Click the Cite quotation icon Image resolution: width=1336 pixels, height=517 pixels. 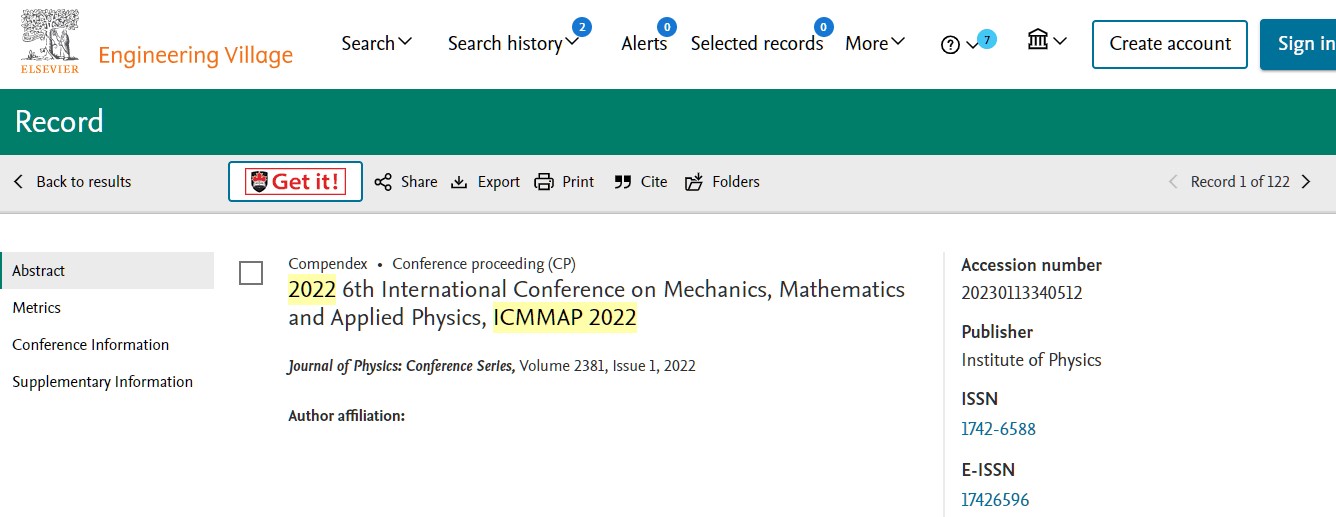point(623,182)
